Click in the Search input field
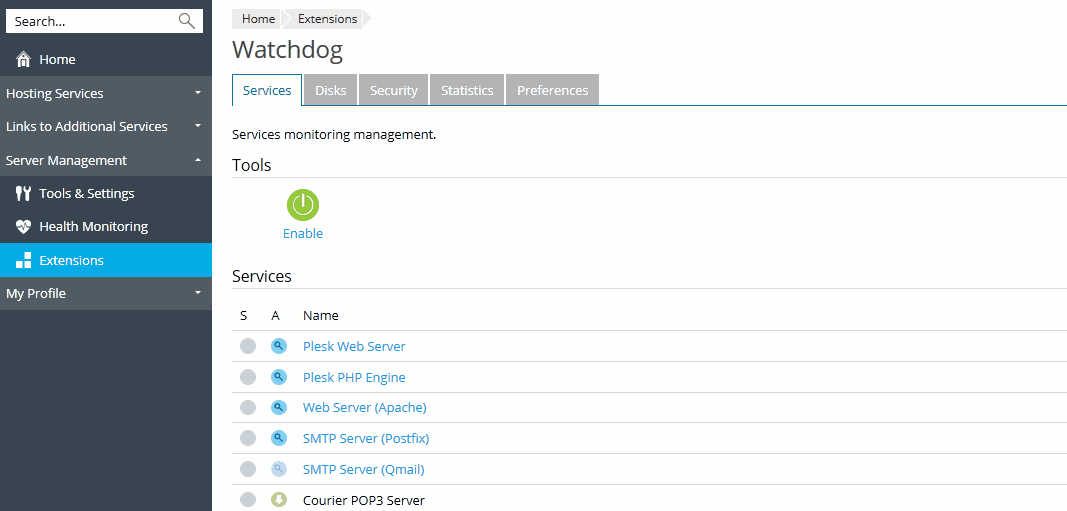 coord(90,21)
